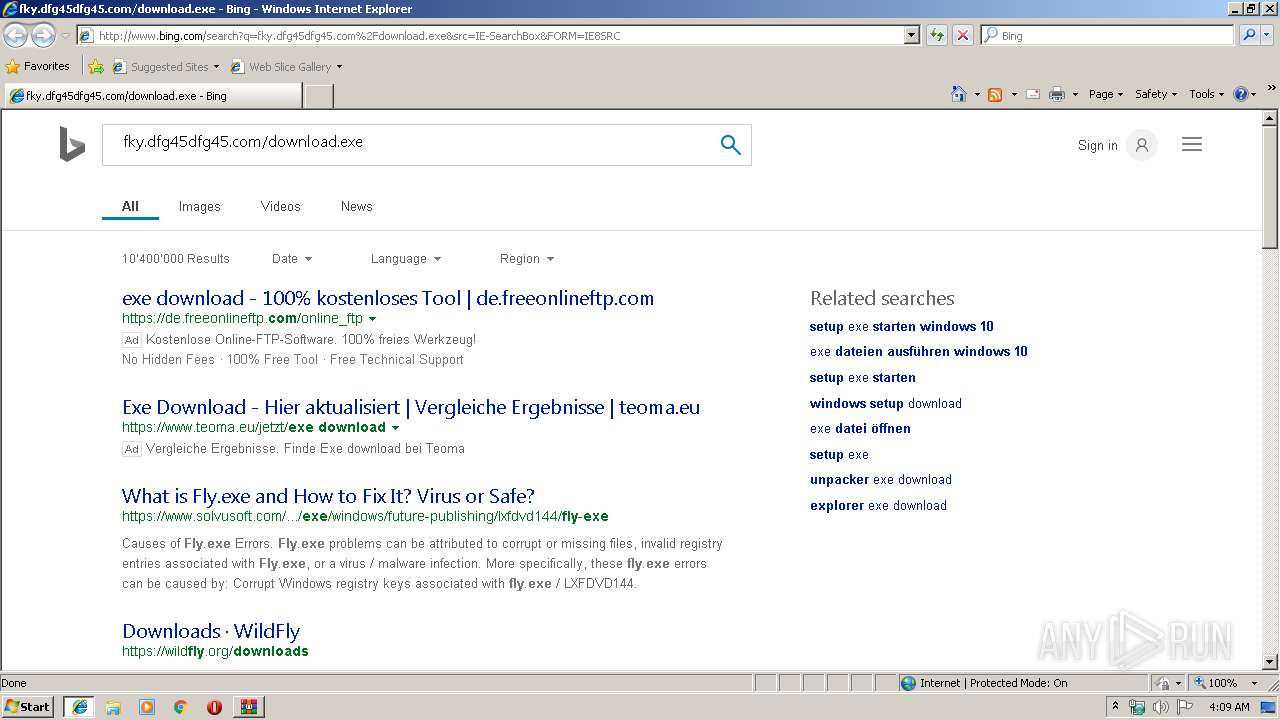The height and width of the screenshot is (720, 1280).
Task: Expand freeonlineftp ad URL arrow
Action: [372, 319]
